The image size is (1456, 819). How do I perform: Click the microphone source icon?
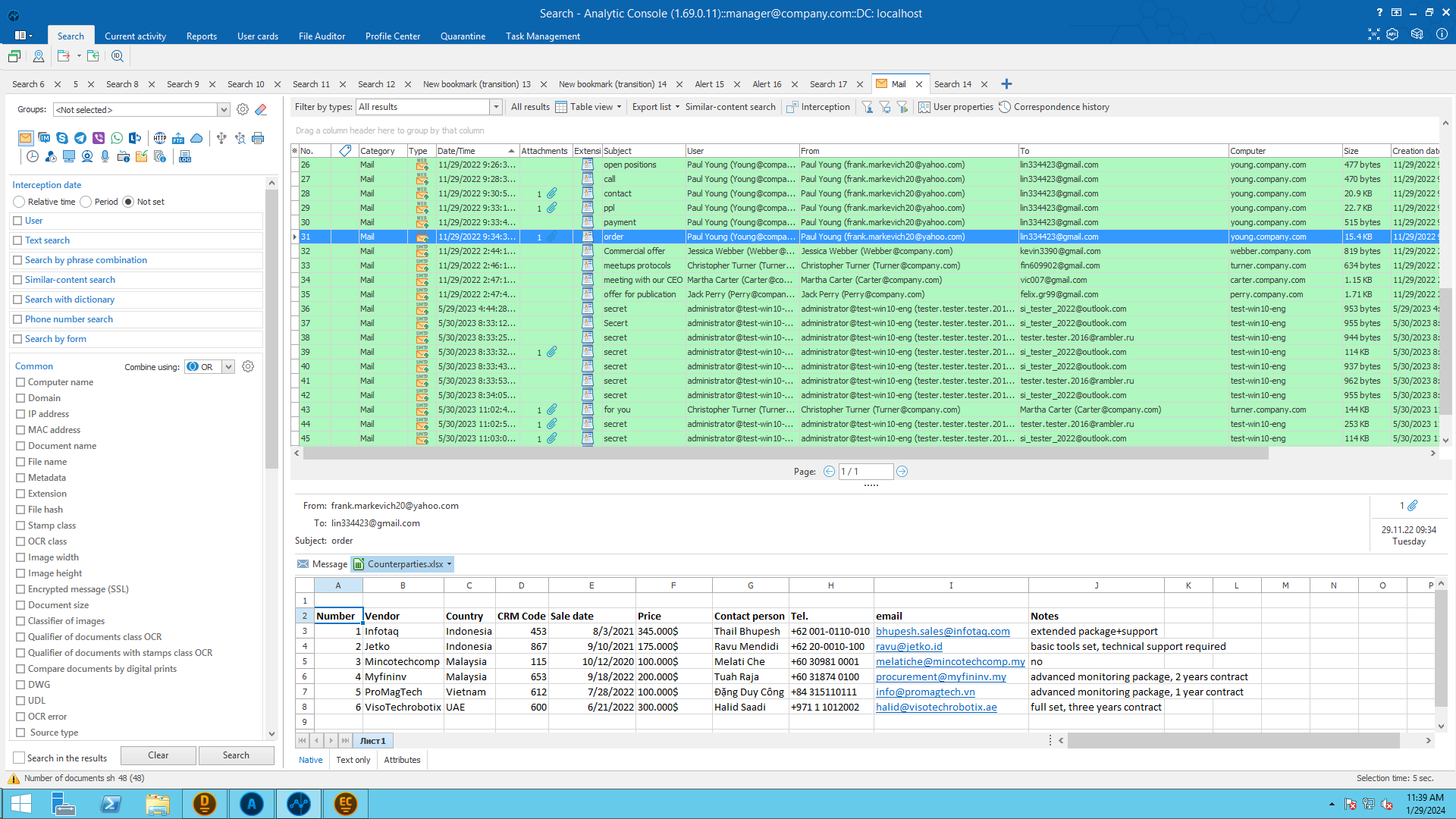pyautogui.click(x=105, y=157)
